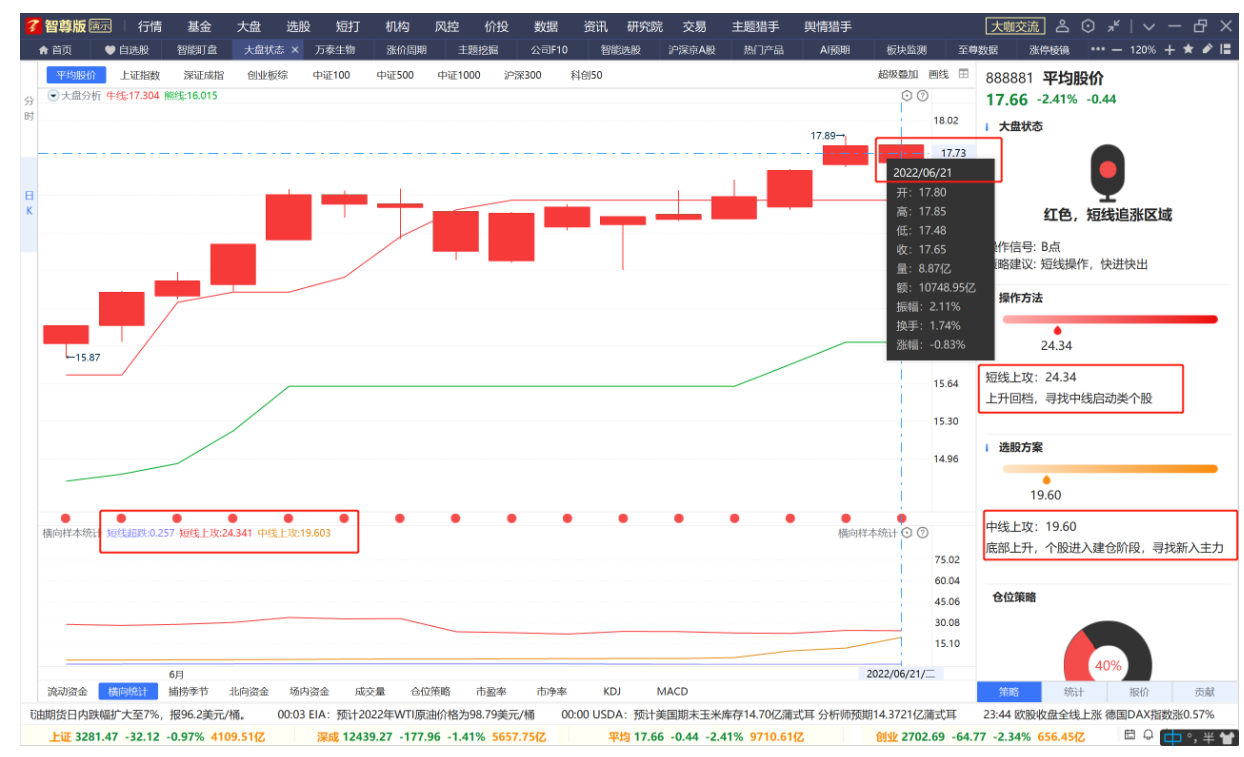Close the 大盘状态 tab
The image size is (1244, 757).
pos(295,49)
